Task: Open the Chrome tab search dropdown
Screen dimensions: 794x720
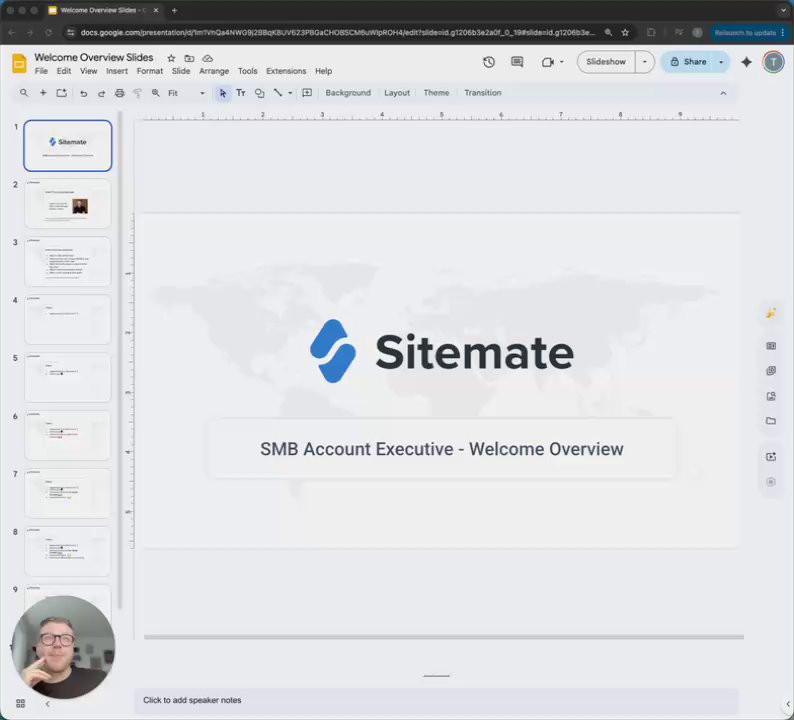Action: click(x=783, y=10)
